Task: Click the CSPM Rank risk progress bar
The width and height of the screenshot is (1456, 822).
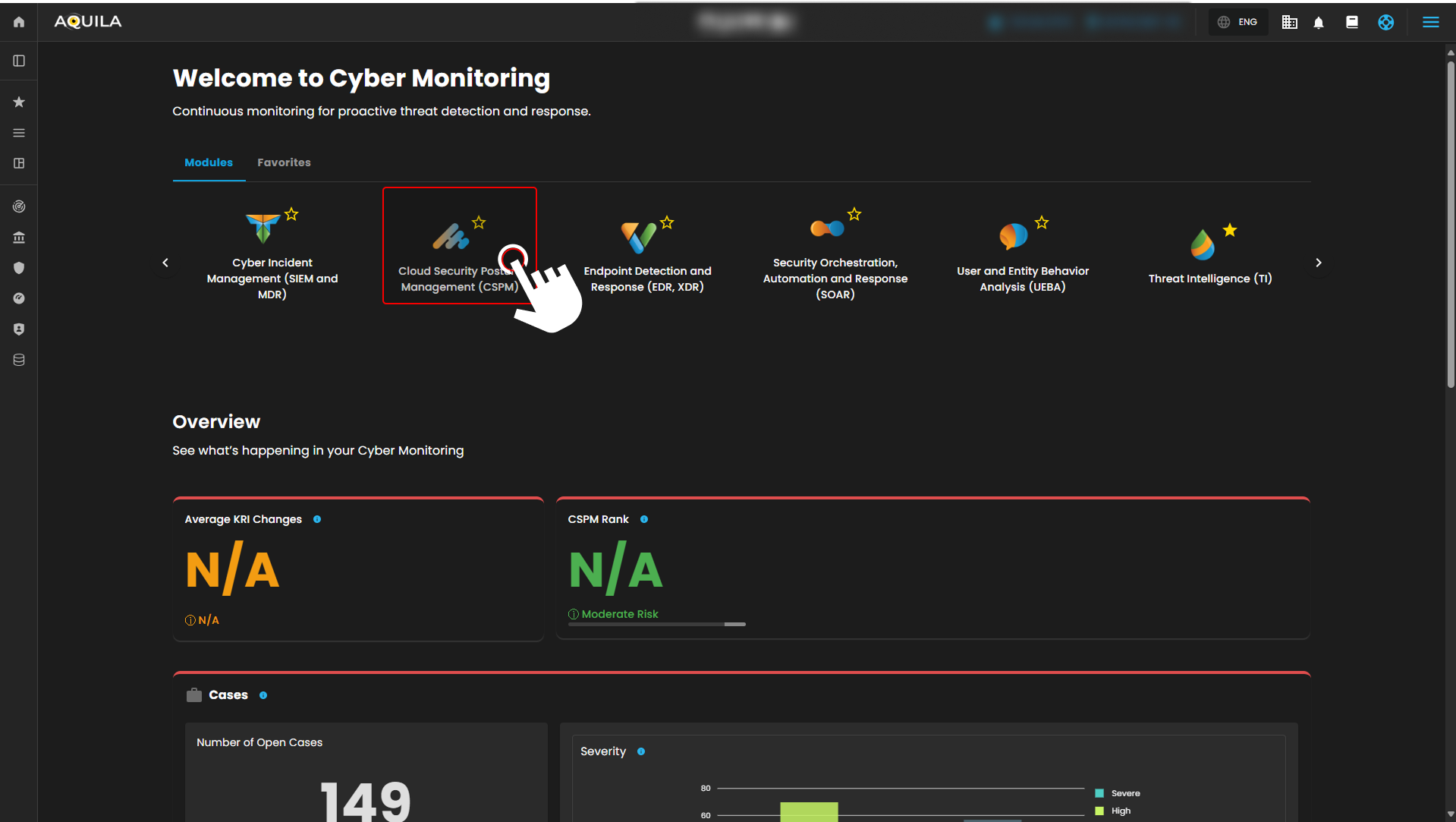Action: pos(656,624)
